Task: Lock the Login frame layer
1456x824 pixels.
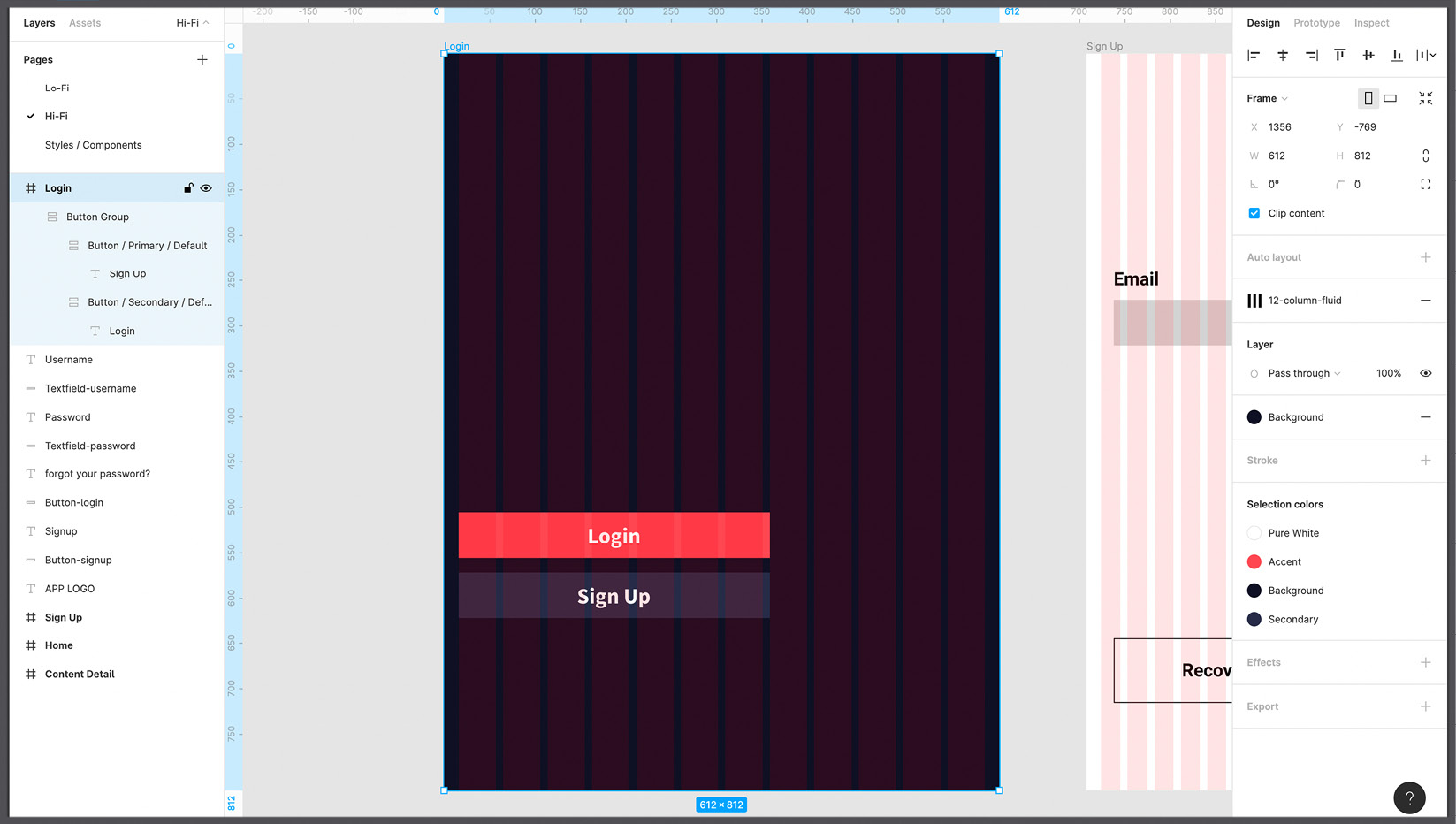Action: 188,187
